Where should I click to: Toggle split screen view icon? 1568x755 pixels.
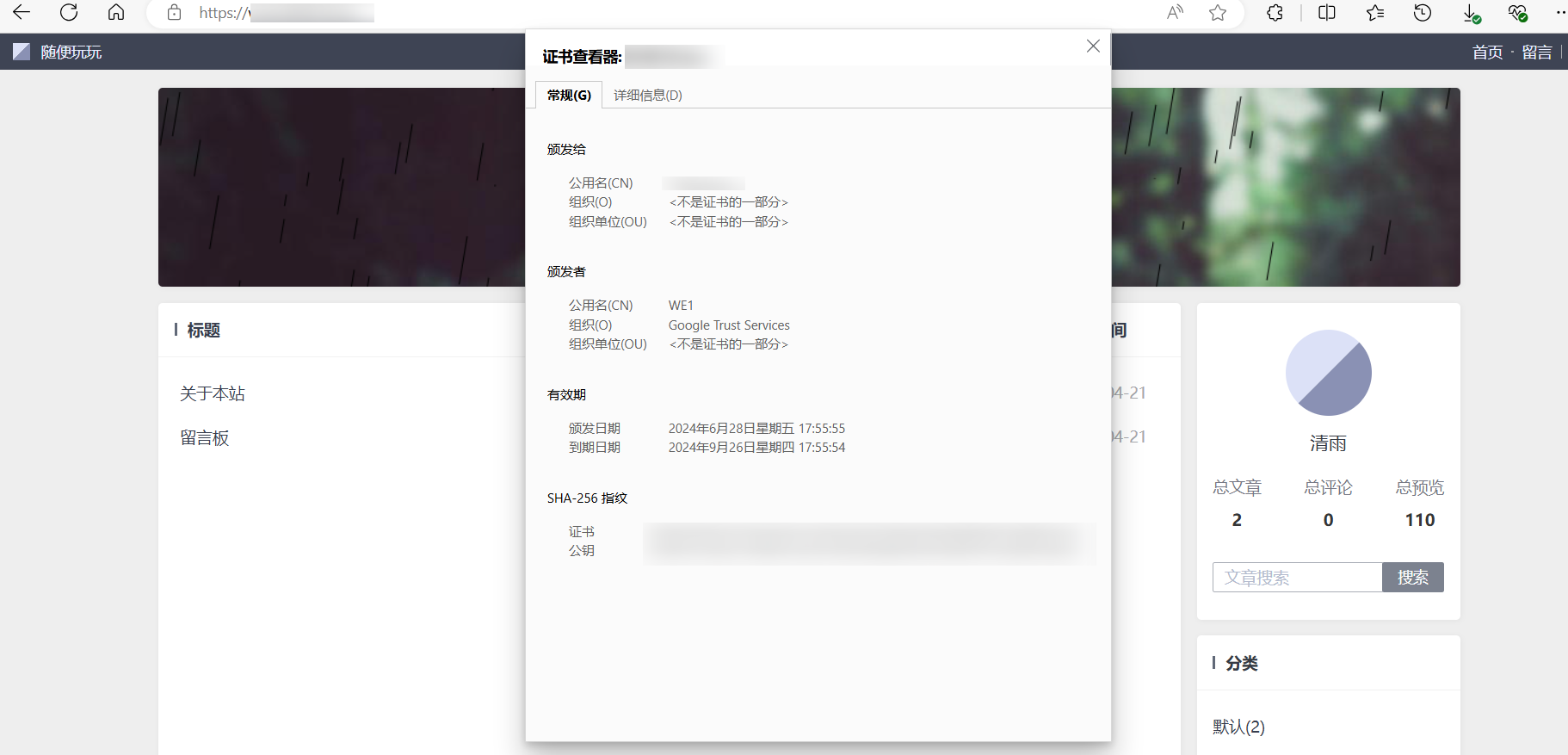pyautogui.click(x=1327, y=12)
